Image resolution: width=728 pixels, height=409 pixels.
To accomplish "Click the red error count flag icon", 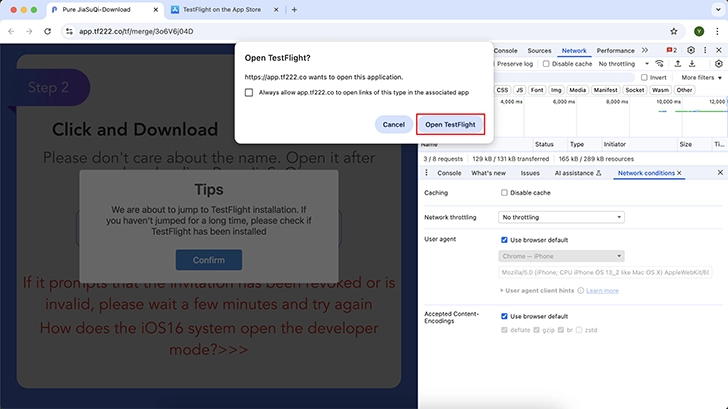I will click(x=671, y=50).
